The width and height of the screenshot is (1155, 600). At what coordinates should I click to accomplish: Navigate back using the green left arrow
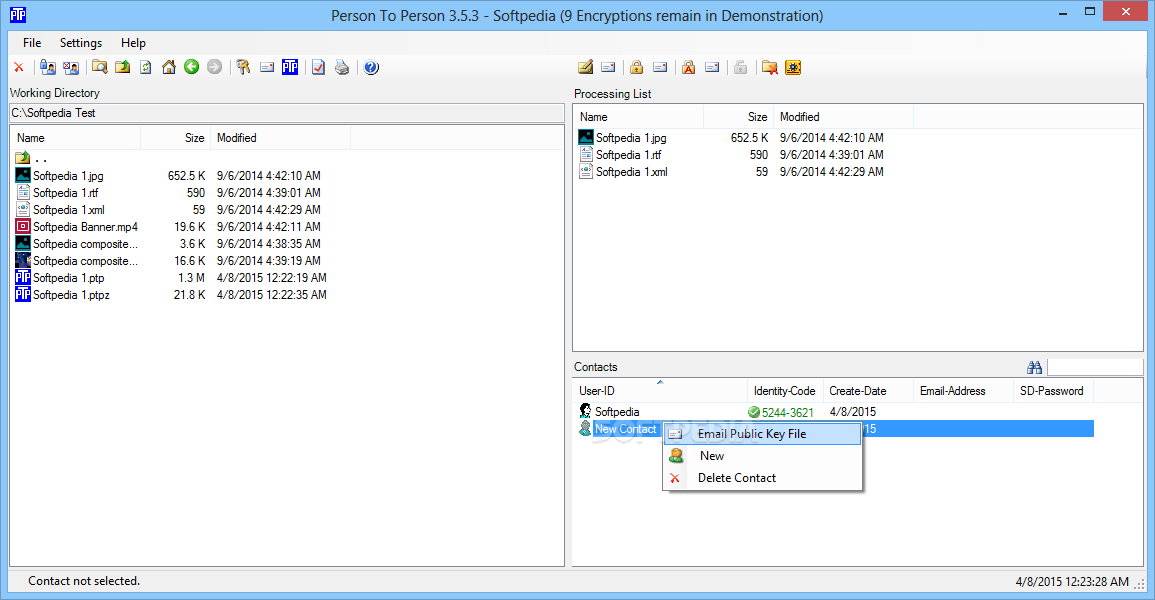(x=192, y=67)
